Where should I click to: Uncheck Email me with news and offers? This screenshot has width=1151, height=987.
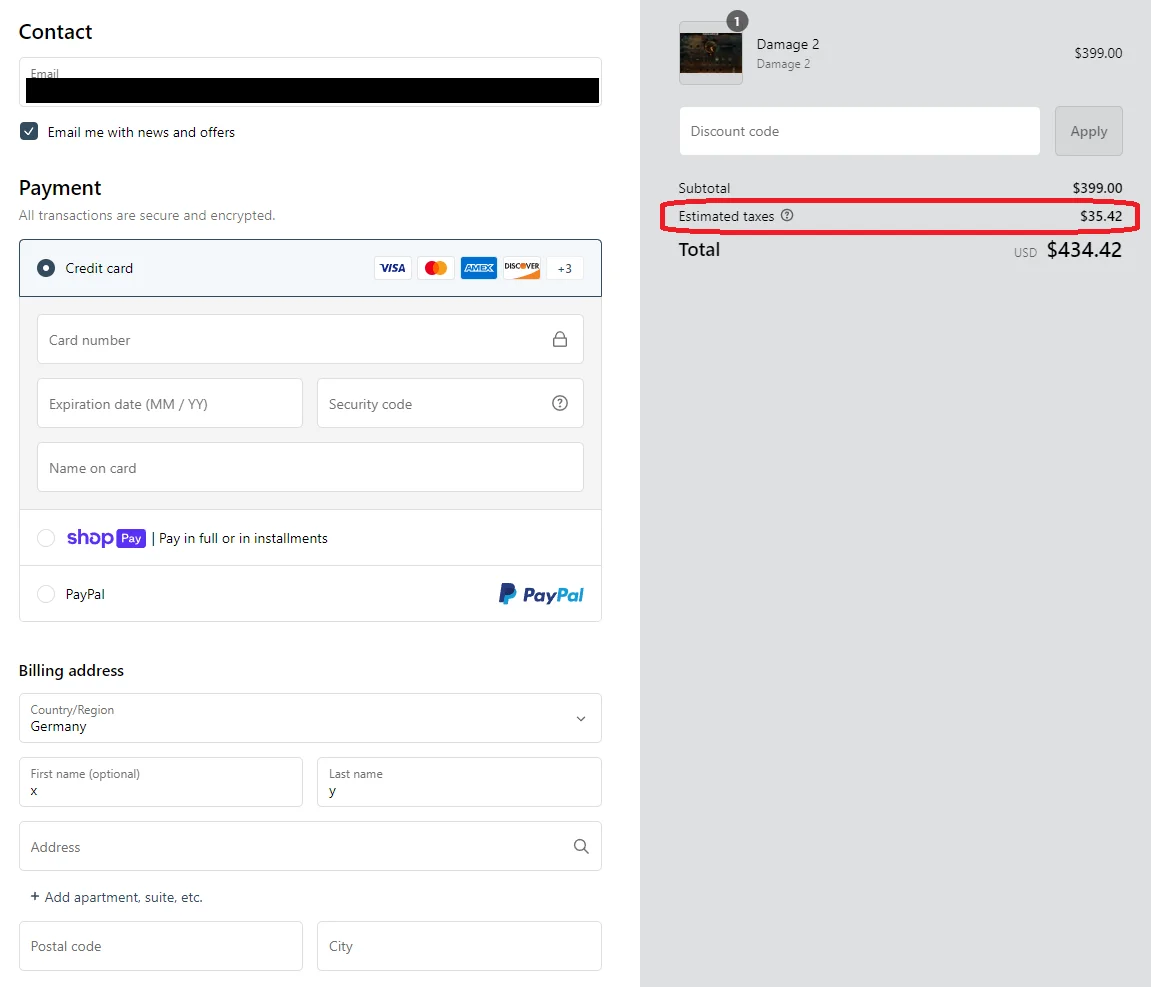[29, 131]
